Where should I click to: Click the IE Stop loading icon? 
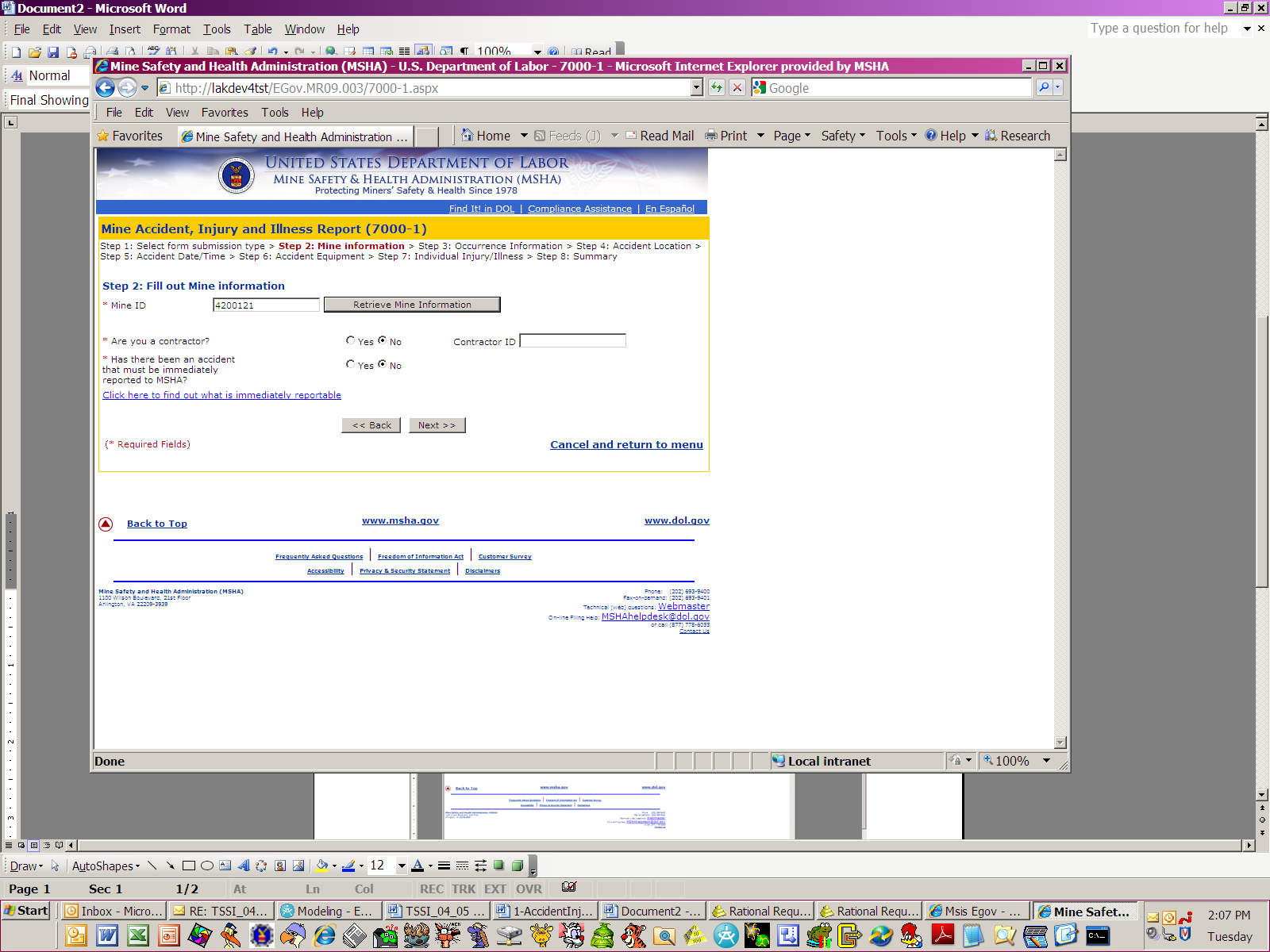pos(737,87)
